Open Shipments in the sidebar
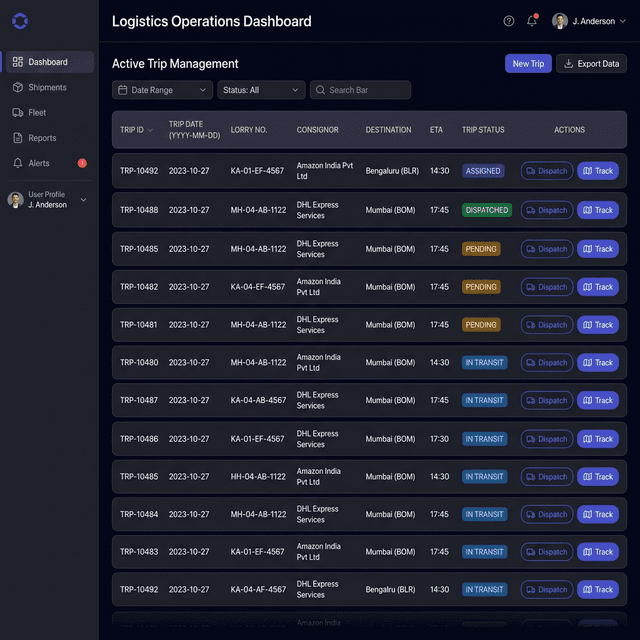Screen dimensions: 640x640 (x=47, y=88)
